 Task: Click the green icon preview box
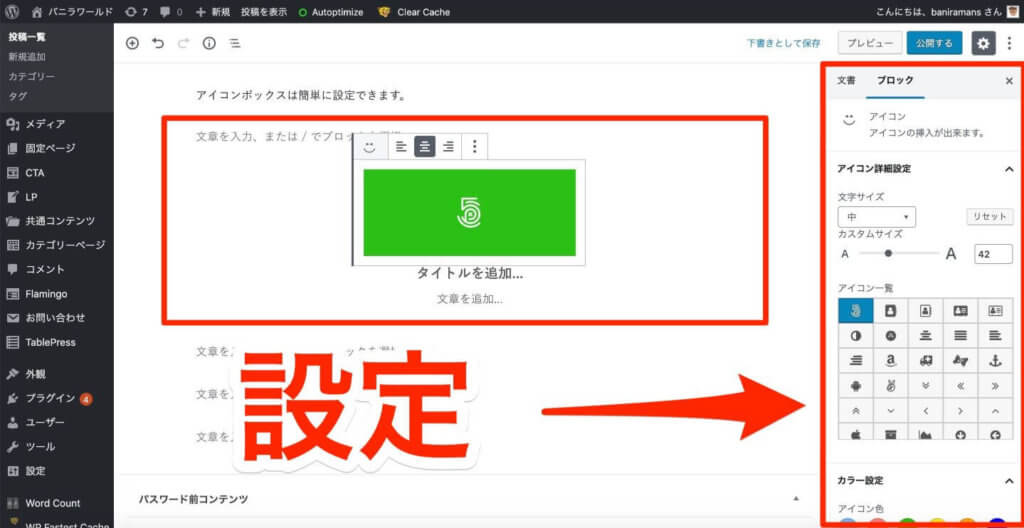coord(470,212)
